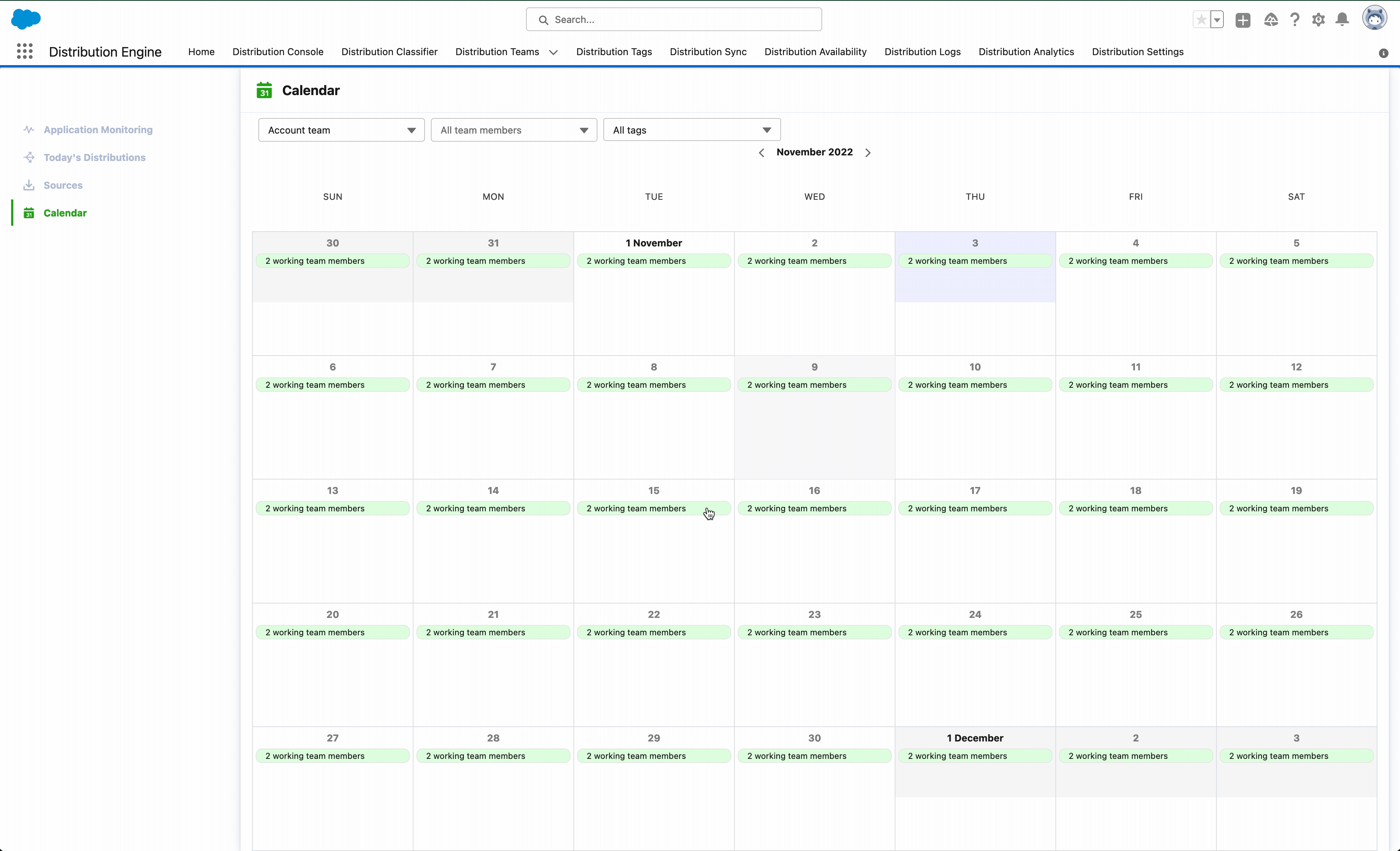
Task: Open the Distribution Availability tab
Action: pos(815,52)
